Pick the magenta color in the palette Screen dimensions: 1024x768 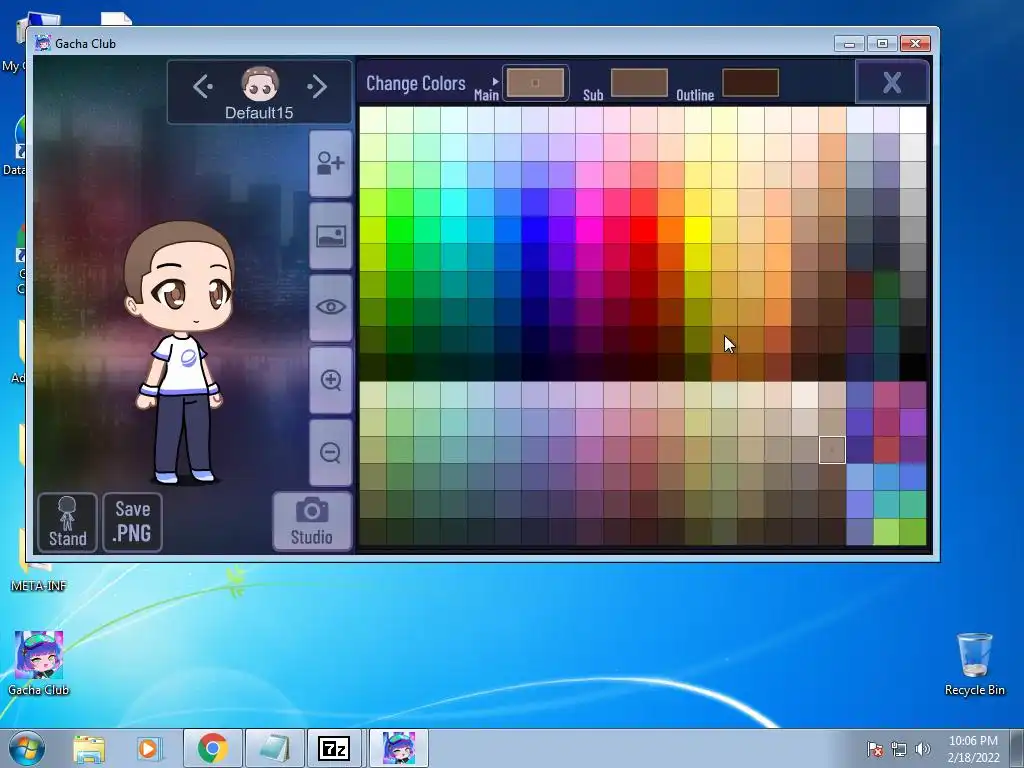[x=589, y=229]
